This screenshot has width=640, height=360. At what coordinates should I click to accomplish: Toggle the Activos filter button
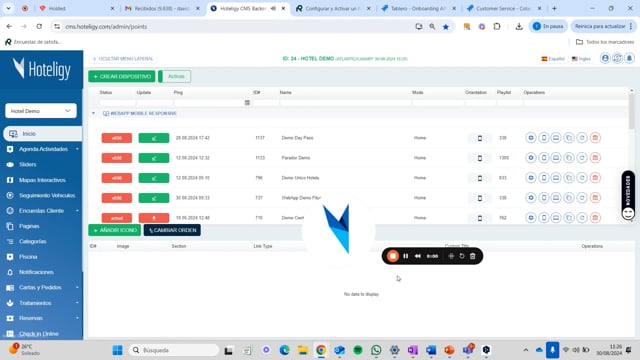(174, 76)
